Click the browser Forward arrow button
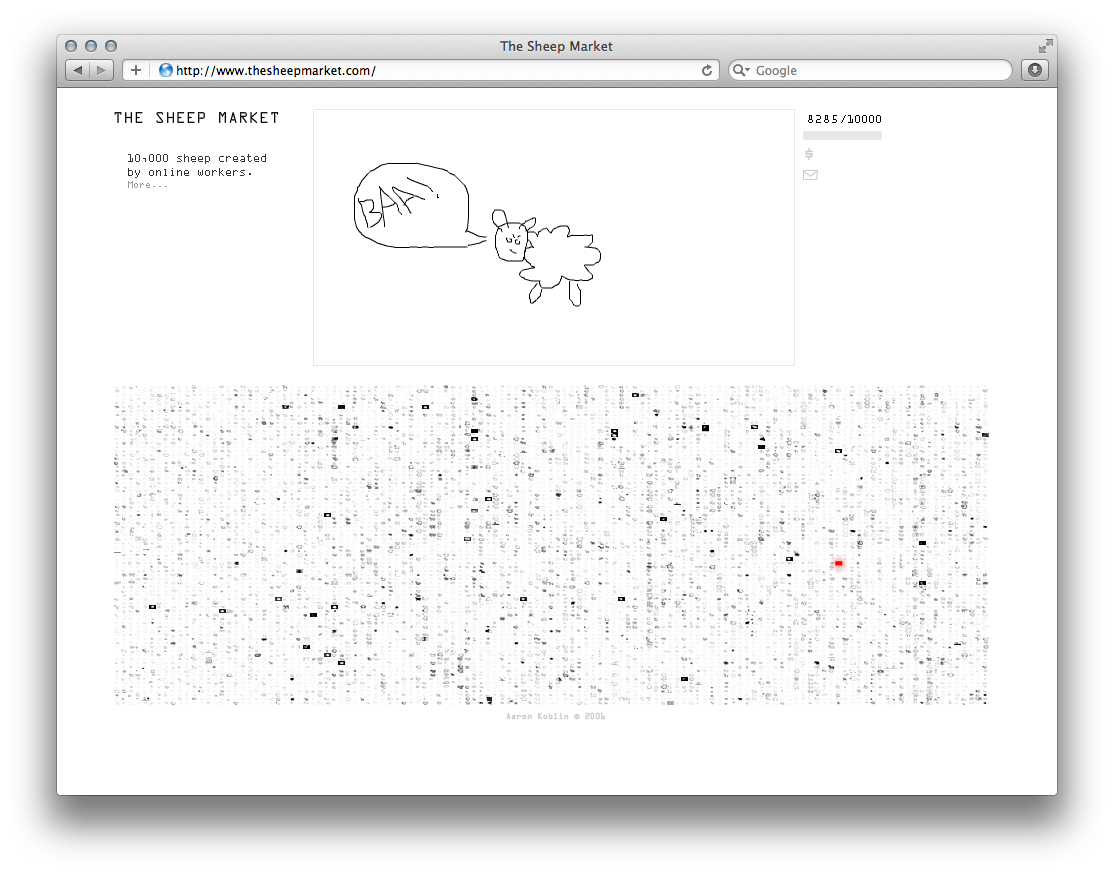The image size is (1114, 874). [102, 70]
